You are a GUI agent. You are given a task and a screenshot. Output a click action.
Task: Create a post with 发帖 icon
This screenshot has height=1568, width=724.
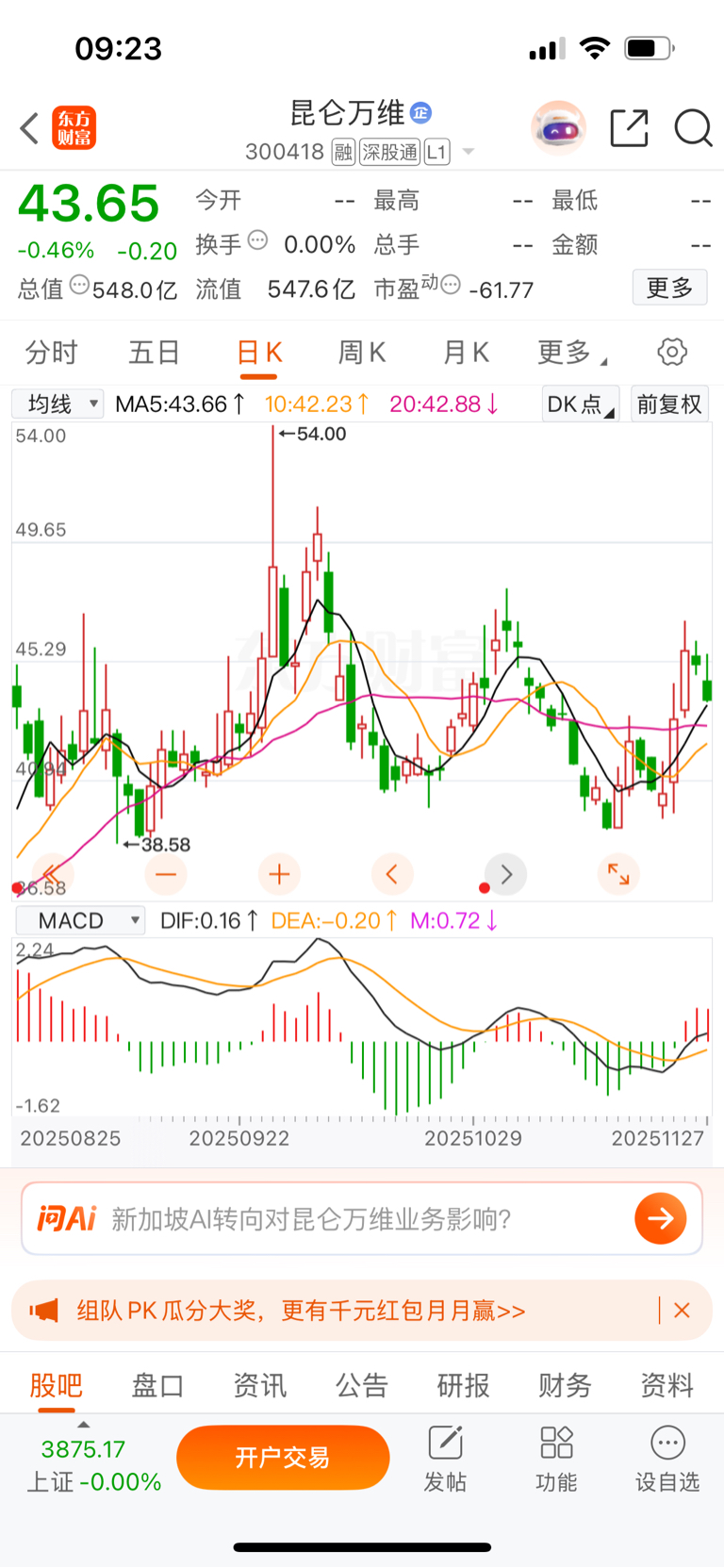click(x=445, y=1460)
